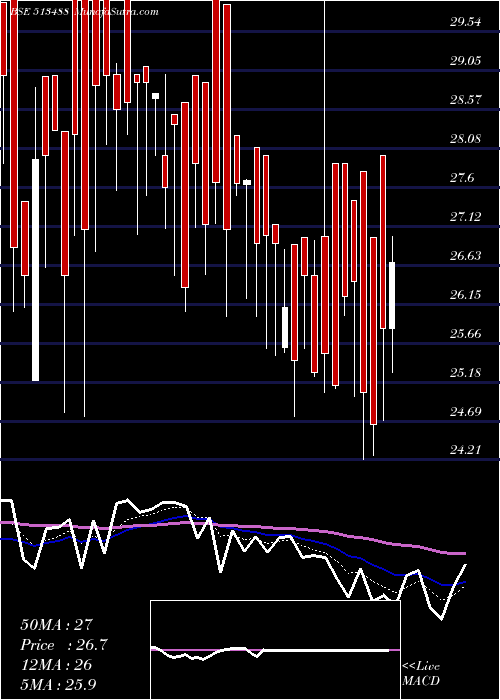Click inside the MACD inset chart box
The image size is (500, 700).
pos(275,650)
